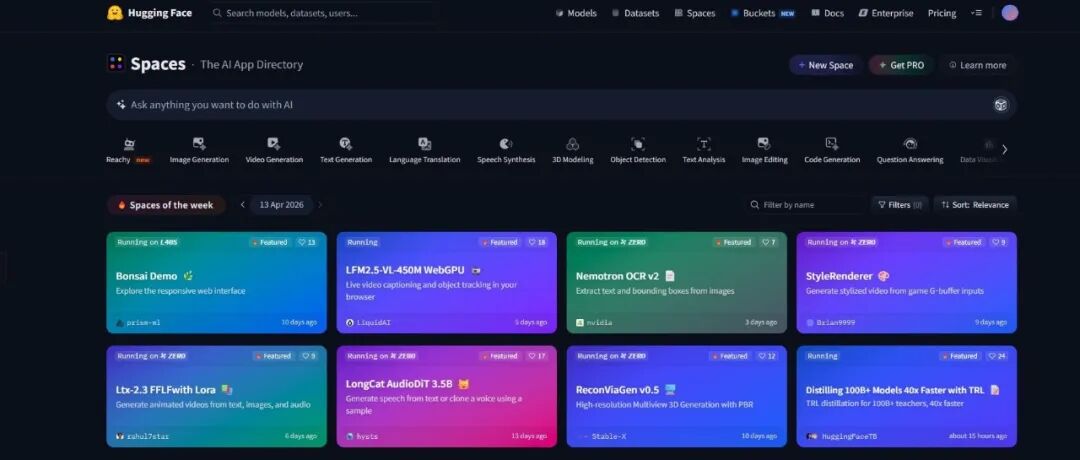Open Buckets in the top navigation
The height and width of the screenshot is (460, 1080).
click(763, 13)
